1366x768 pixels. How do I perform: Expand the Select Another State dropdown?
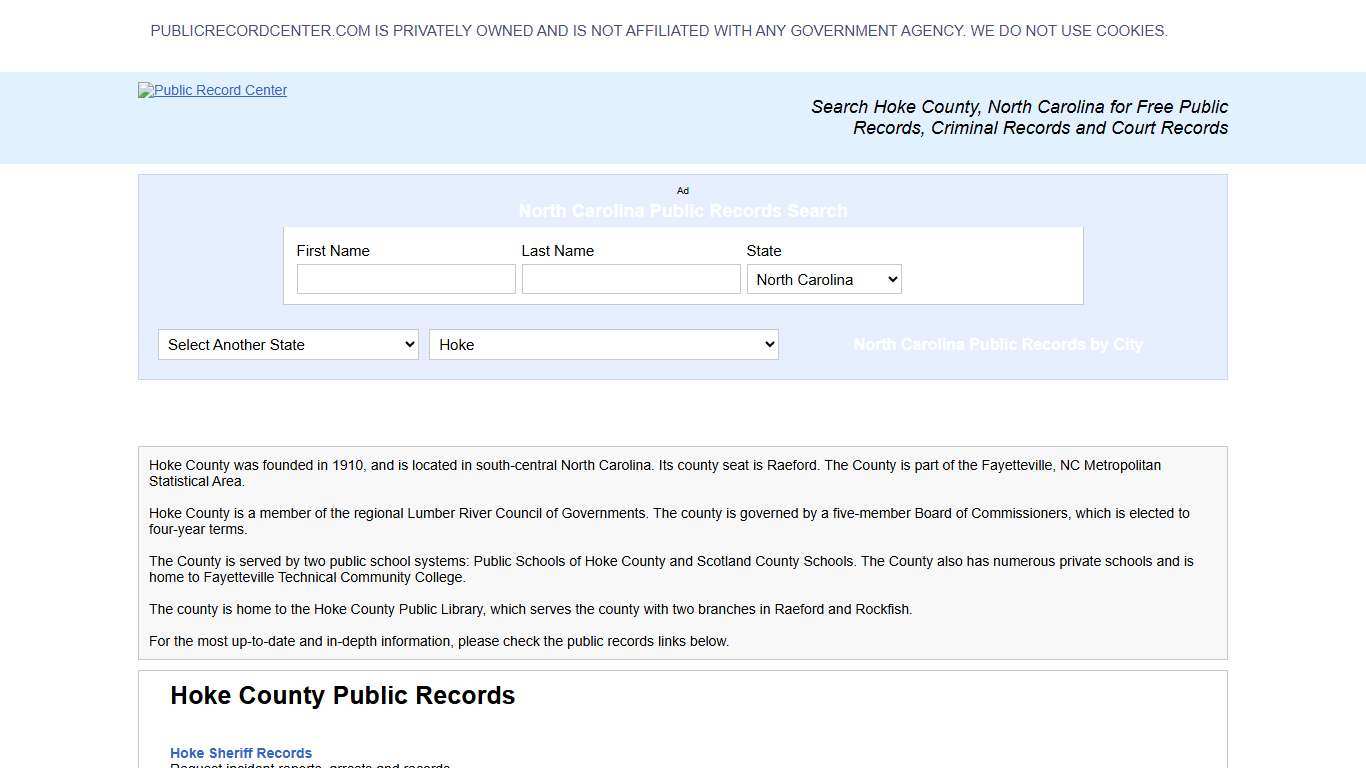(287, 344)
